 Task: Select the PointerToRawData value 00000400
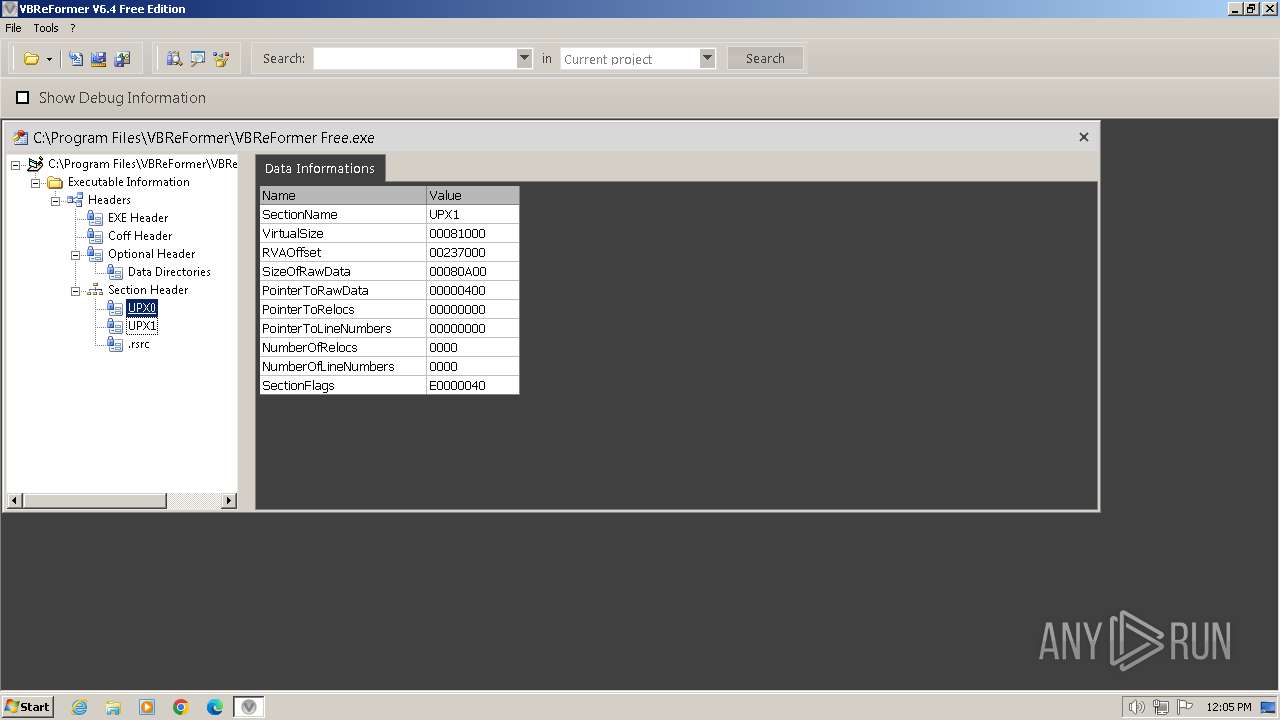point(473,290)
